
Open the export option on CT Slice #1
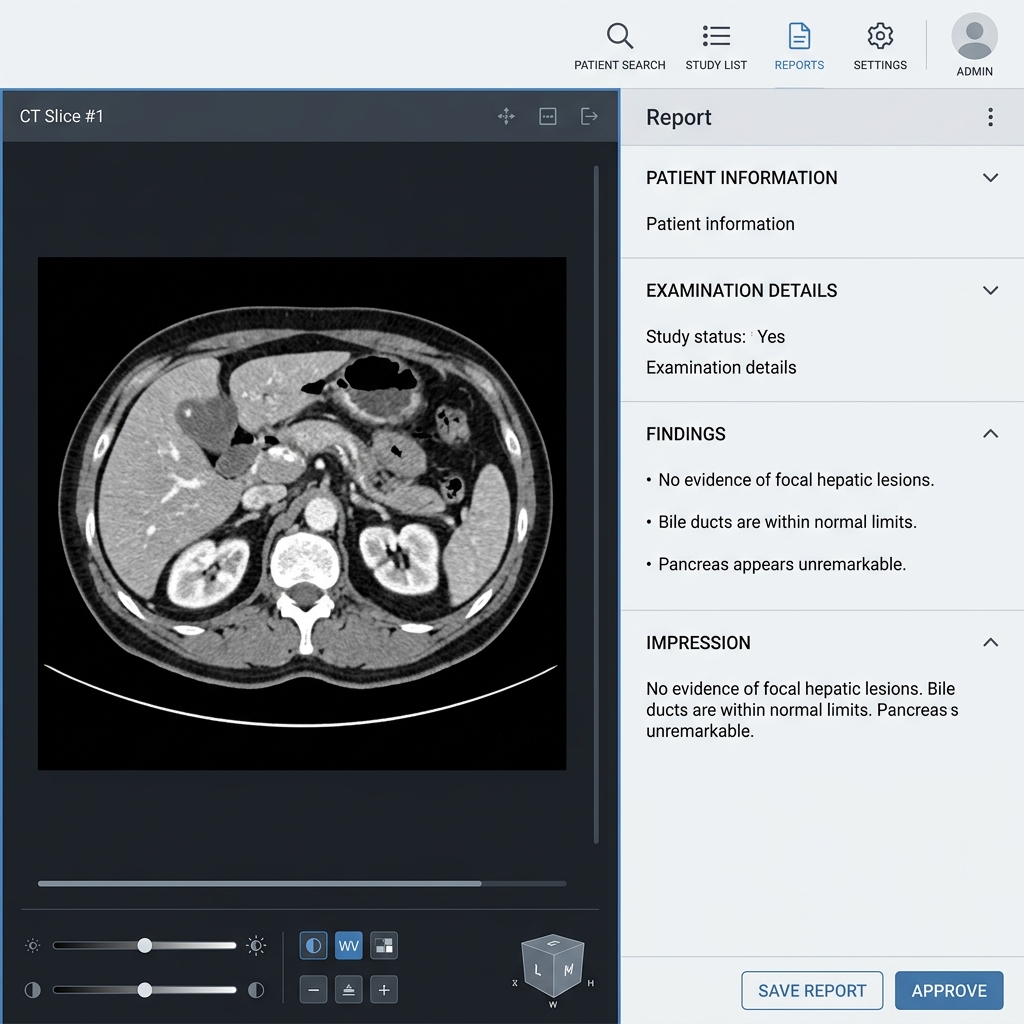[589, 116]
